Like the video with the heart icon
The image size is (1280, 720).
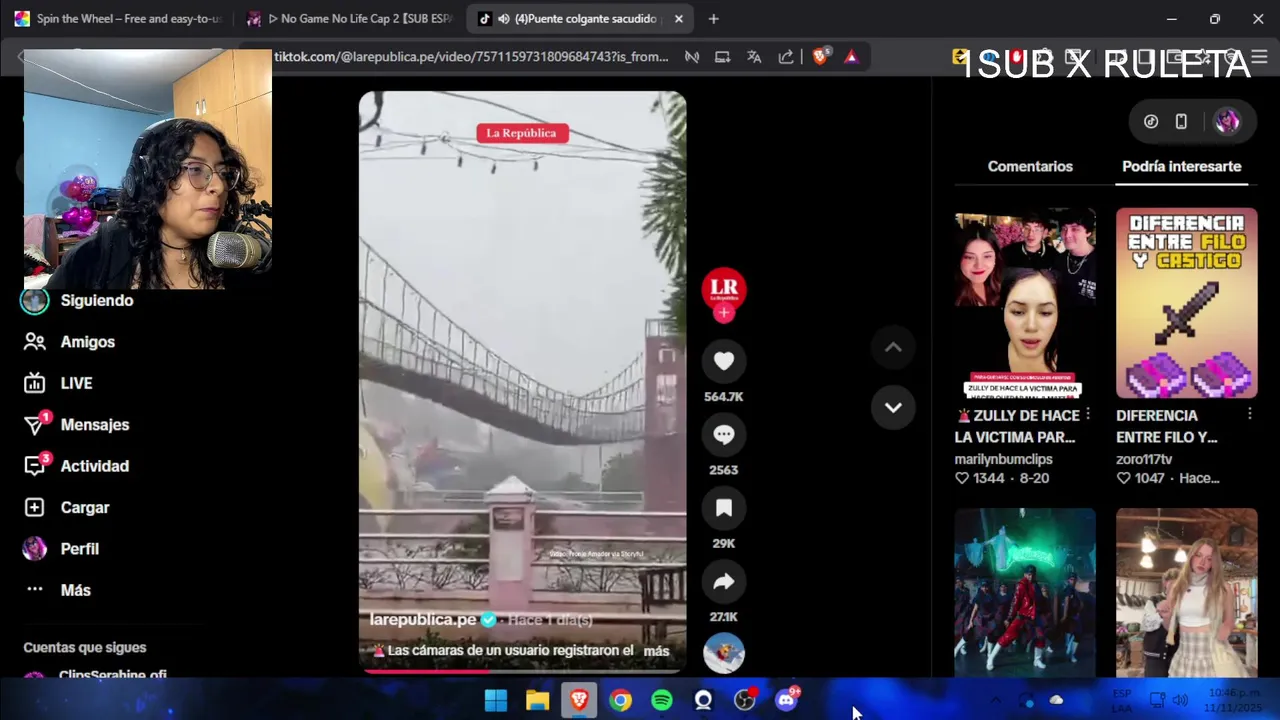[724, 361]
